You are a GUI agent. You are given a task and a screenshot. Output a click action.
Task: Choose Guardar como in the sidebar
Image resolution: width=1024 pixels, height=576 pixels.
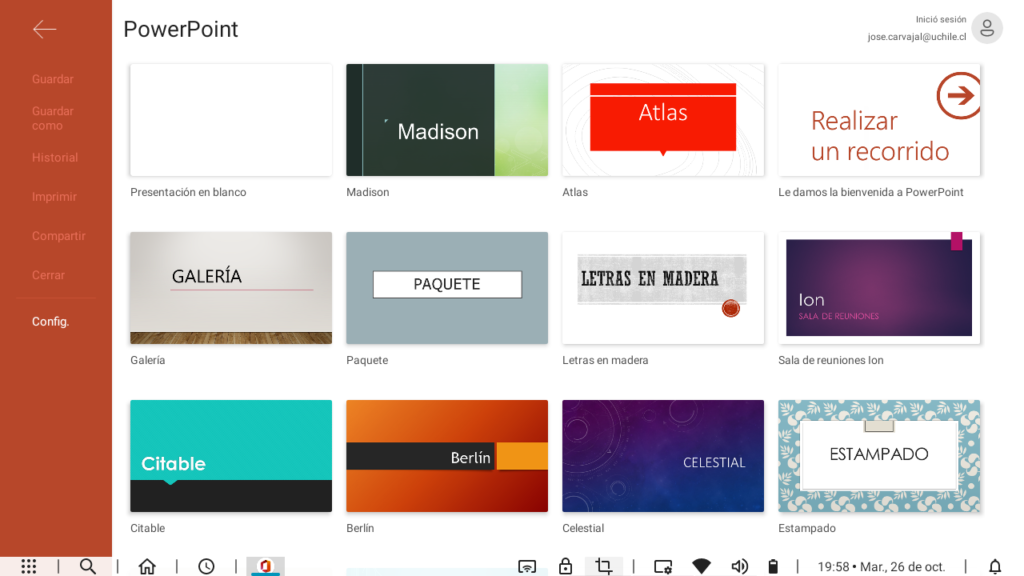coord(52,118)
